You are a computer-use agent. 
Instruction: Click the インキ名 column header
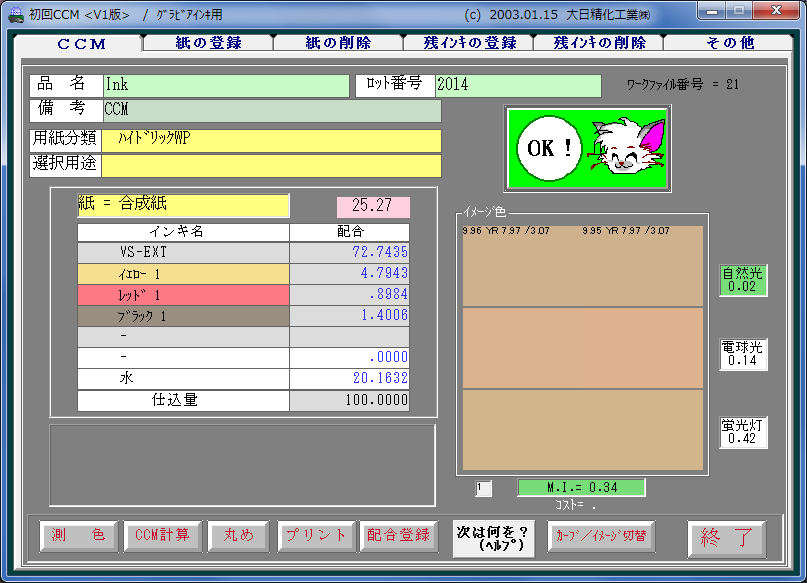[x=183, y=232]
